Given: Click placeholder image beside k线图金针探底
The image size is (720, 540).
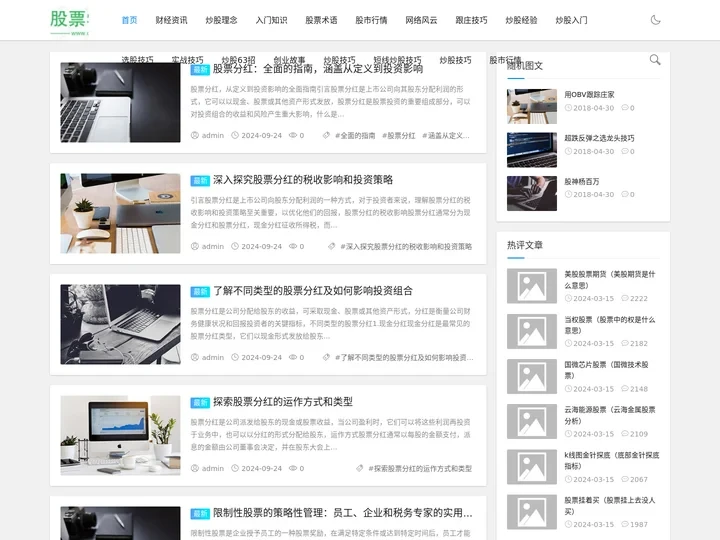Looking at the screenshot, I should [532, 467].
